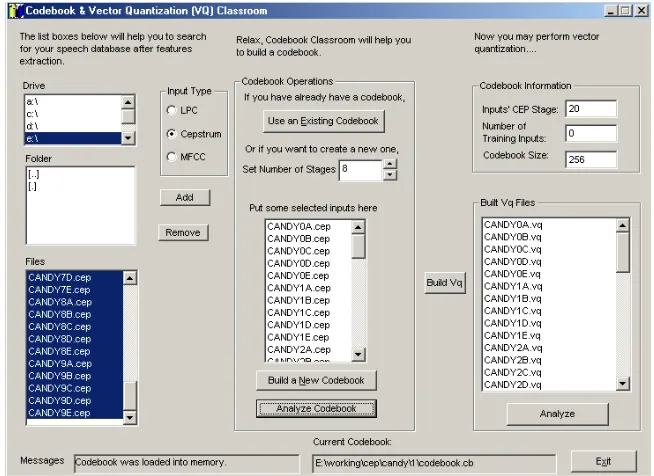The image size is (654, 476).
Task: Click the Built Vq Files scrollbar thumb
Action: [x=623, y=252]
